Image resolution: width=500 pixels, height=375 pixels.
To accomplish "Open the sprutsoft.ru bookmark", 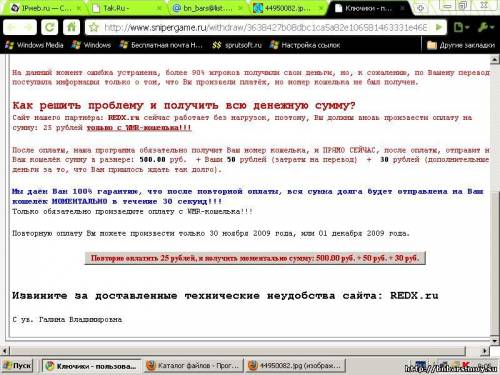I will (237, 45).
